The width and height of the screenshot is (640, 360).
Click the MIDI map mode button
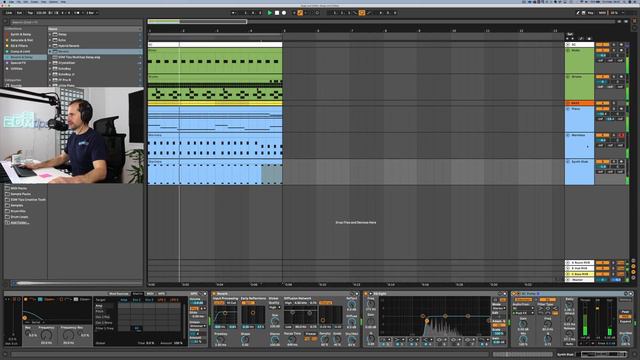[602, 13]
